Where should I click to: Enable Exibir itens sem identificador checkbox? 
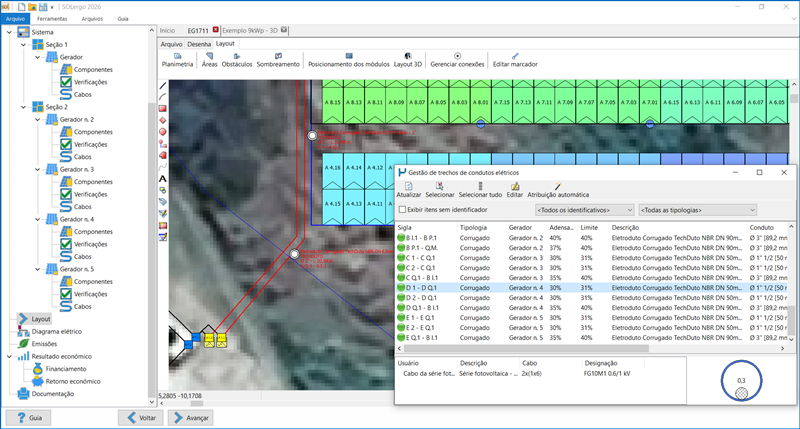coord(402,211)
